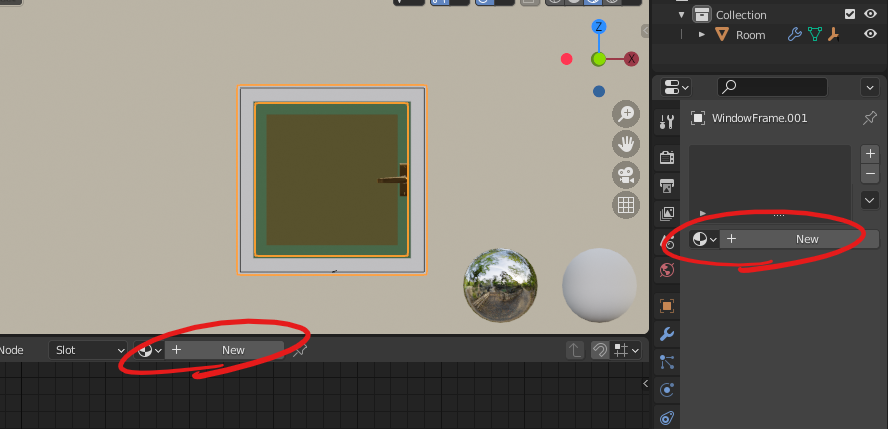The height and width of the screenshot is (429, 888).
Task: Click the hand pan view button
Action: 626,145
